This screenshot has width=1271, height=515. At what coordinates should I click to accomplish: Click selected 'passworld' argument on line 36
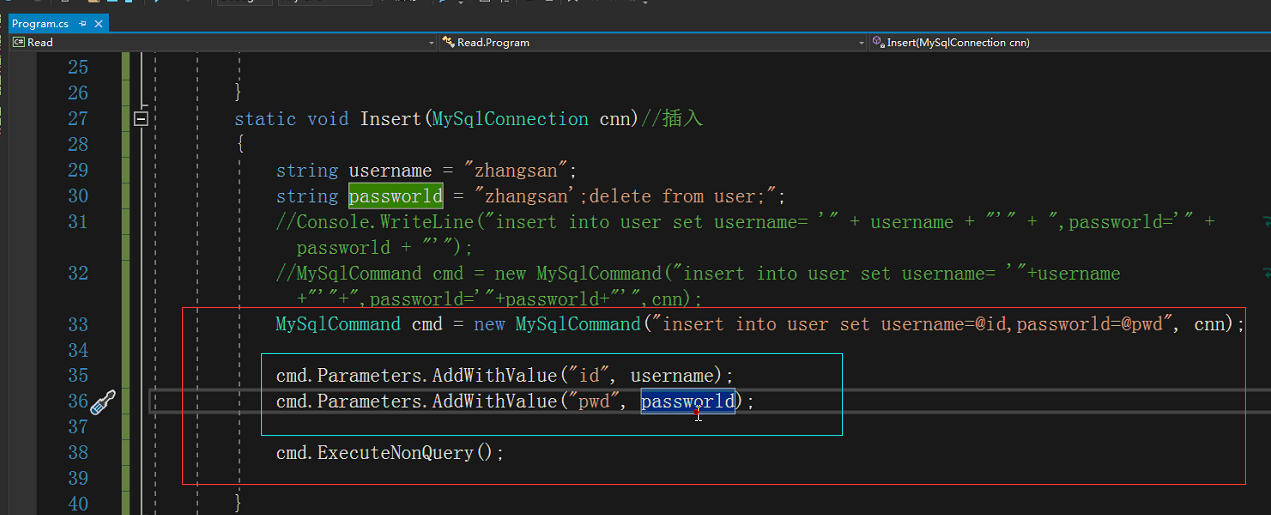688,402
